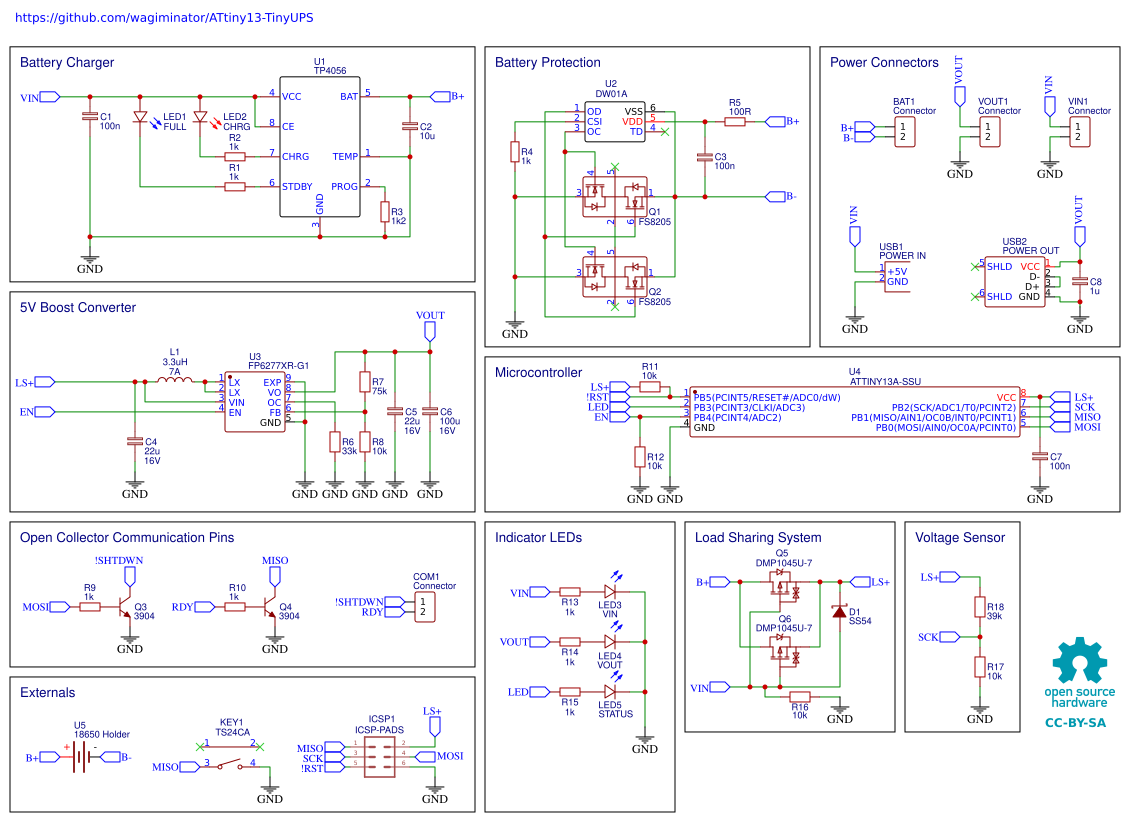Image resolution: width=1130 pixels, height=822 pixels.
Task: Select the R7 75k resistor symbol
Action: pos(365,382)
